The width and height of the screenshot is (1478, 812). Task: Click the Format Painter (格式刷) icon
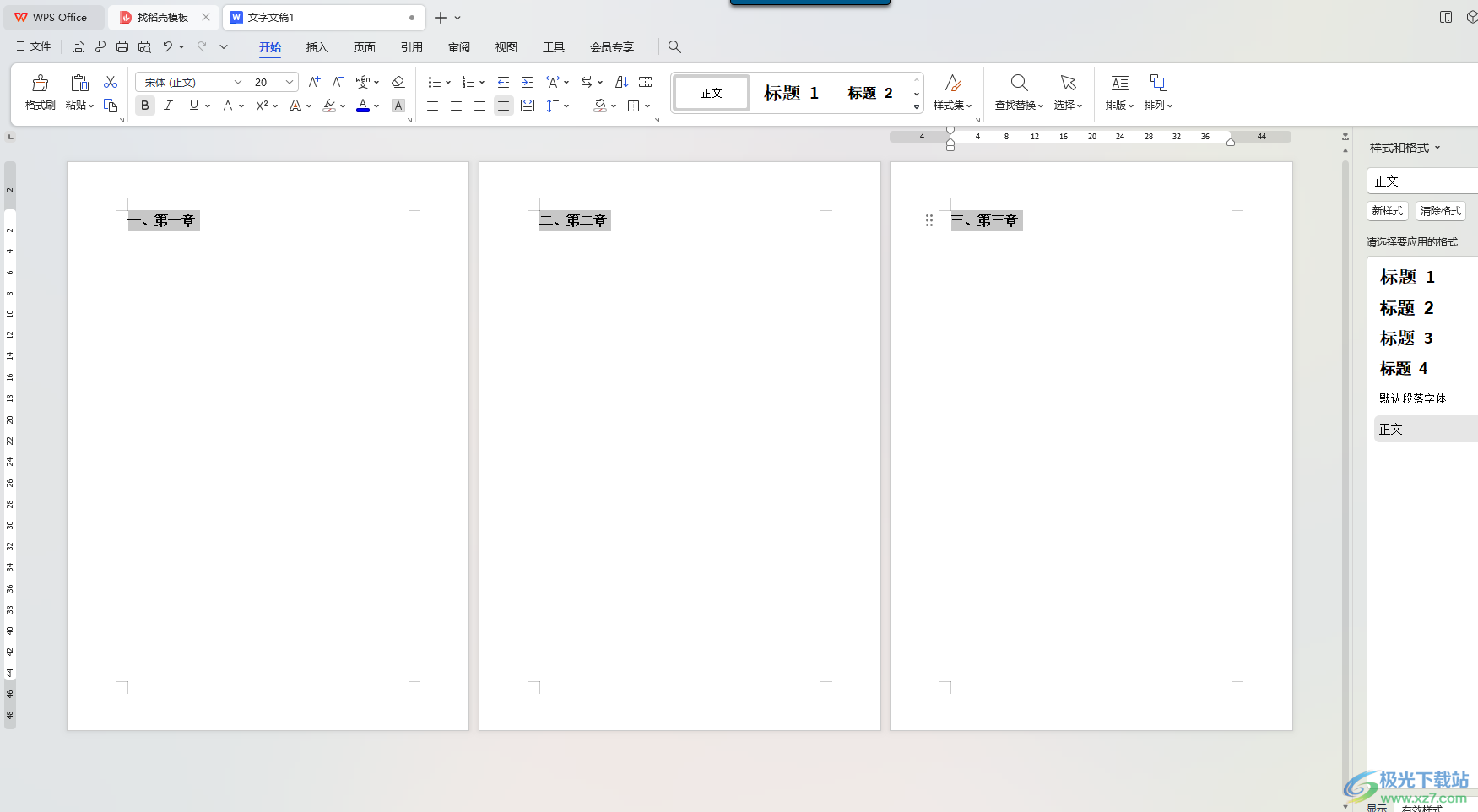[x=40, y=84]
